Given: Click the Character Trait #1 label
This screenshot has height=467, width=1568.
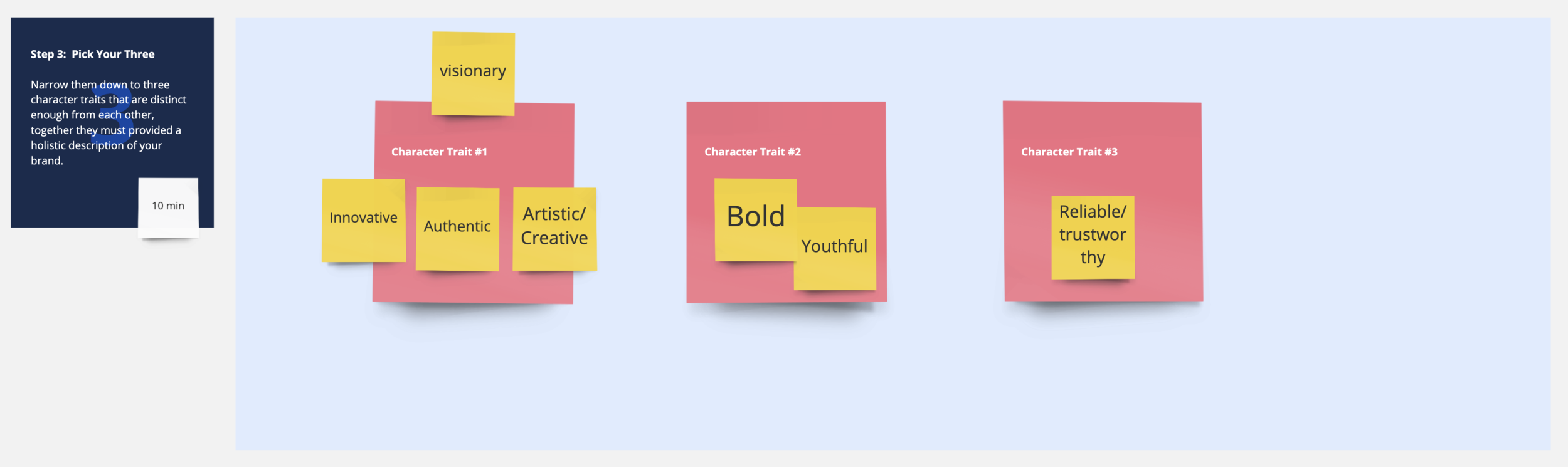Looking at the screenshot, I should [x=439, y=152].
